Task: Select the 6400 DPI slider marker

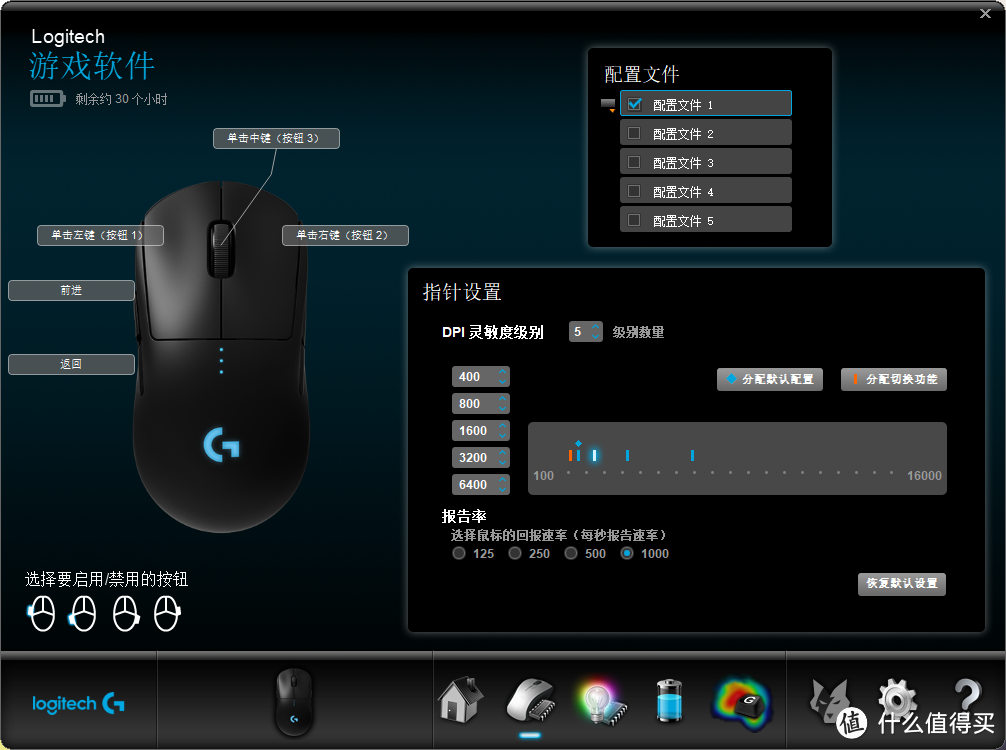Action: pos(692,456)
